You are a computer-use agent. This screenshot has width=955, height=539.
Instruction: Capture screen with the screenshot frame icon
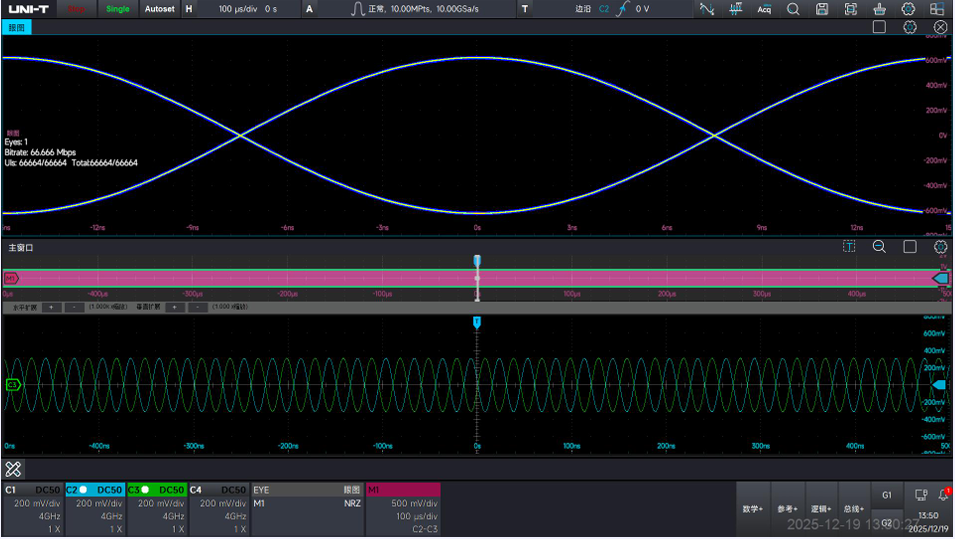click(x=851, y=9)
